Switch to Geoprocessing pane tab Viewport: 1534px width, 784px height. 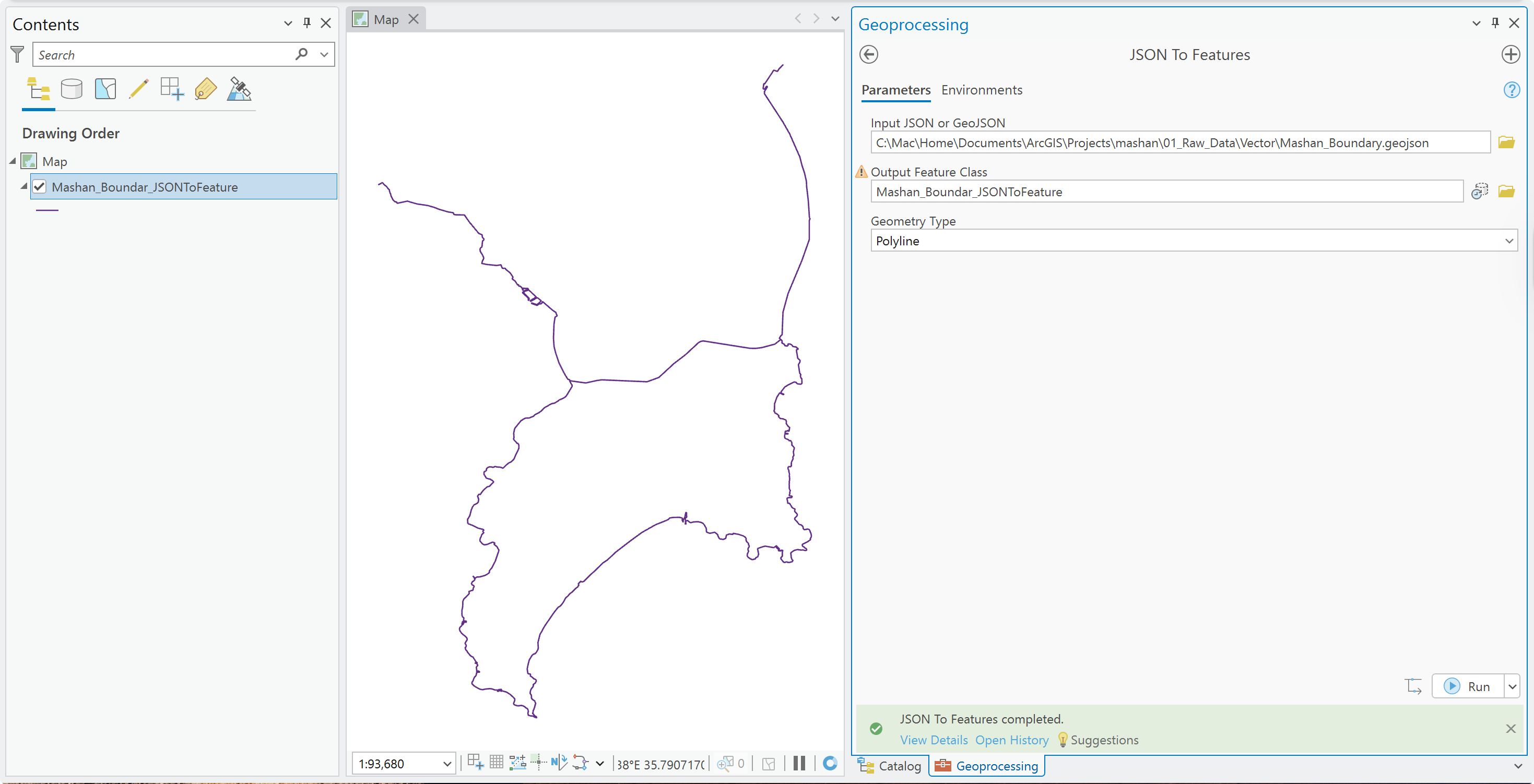986,766
